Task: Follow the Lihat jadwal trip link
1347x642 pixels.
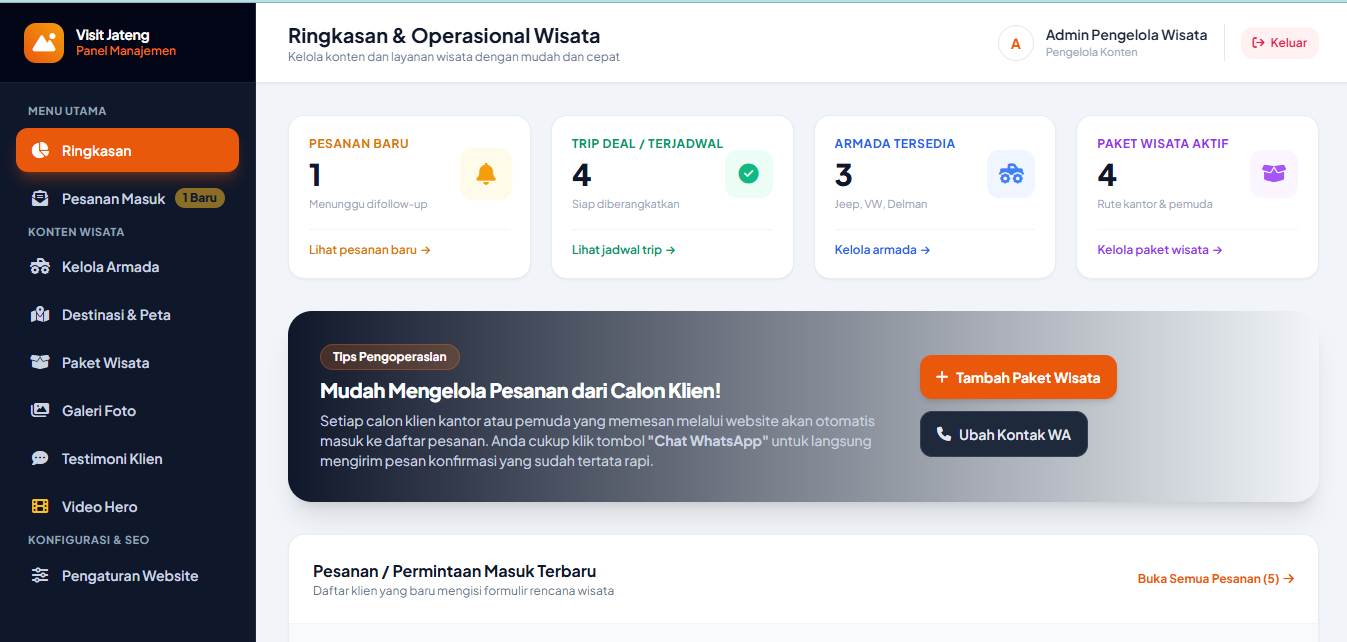Action: point(624,250)
